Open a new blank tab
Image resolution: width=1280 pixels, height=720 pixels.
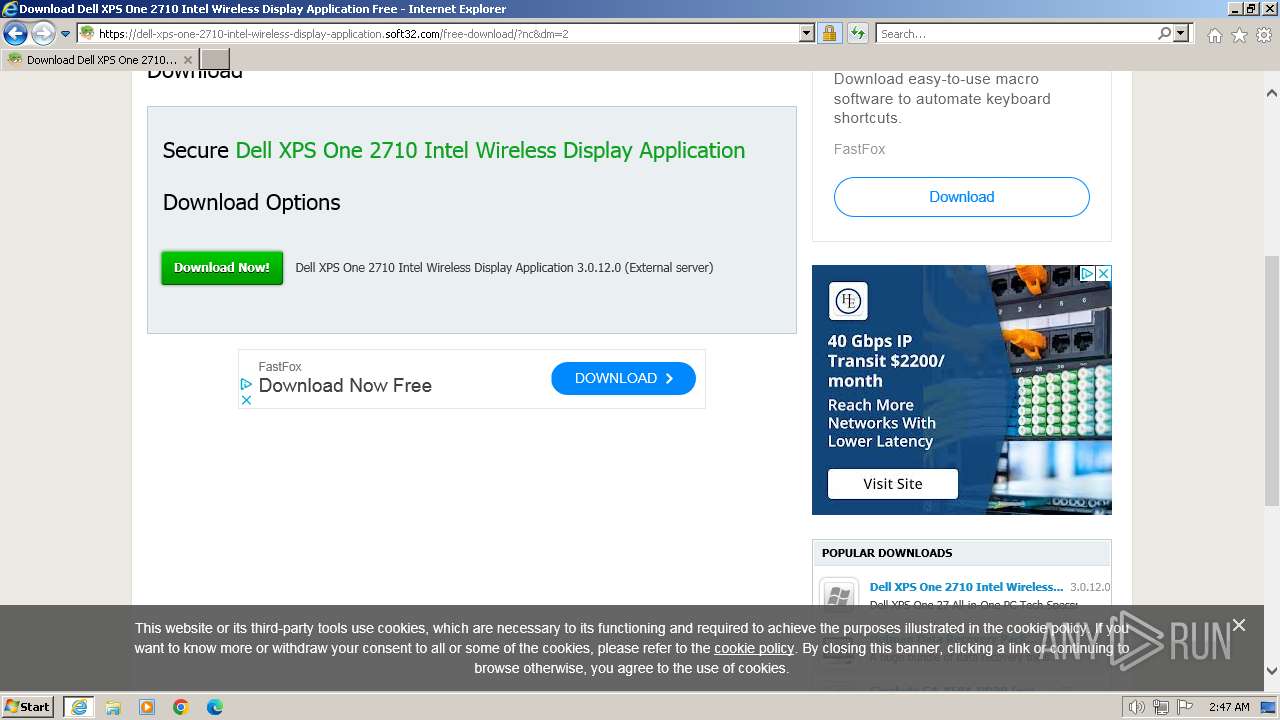tap(215, 59)
